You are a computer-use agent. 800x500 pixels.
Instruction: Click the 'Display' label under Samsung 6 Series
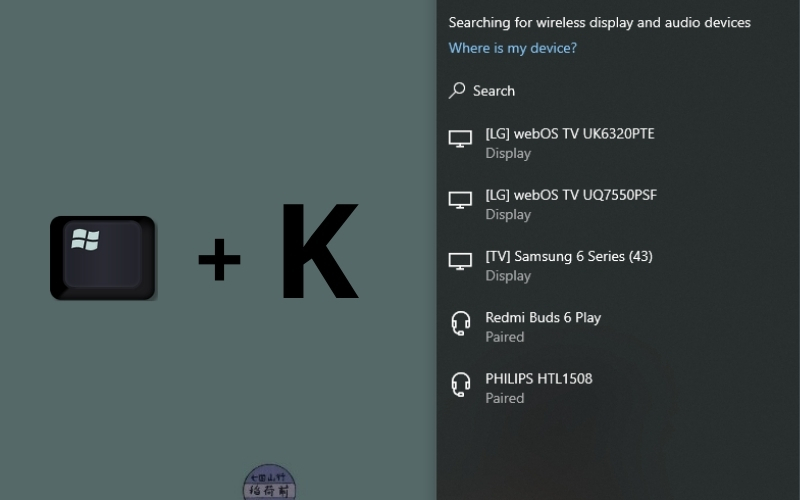pos(508,276)
